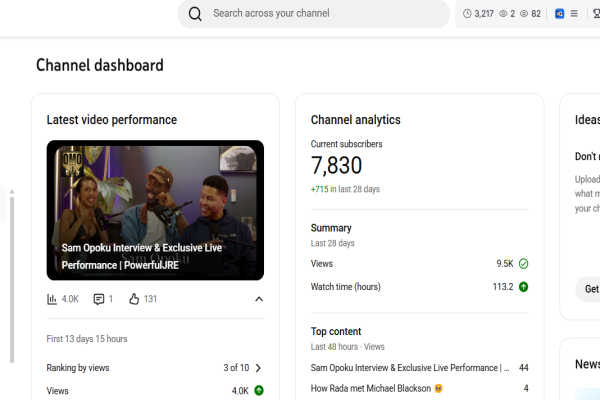Click the comments icon under the video
Image resolution: width=600 pixels, height=400 pixels.
[x=99, y=299]
